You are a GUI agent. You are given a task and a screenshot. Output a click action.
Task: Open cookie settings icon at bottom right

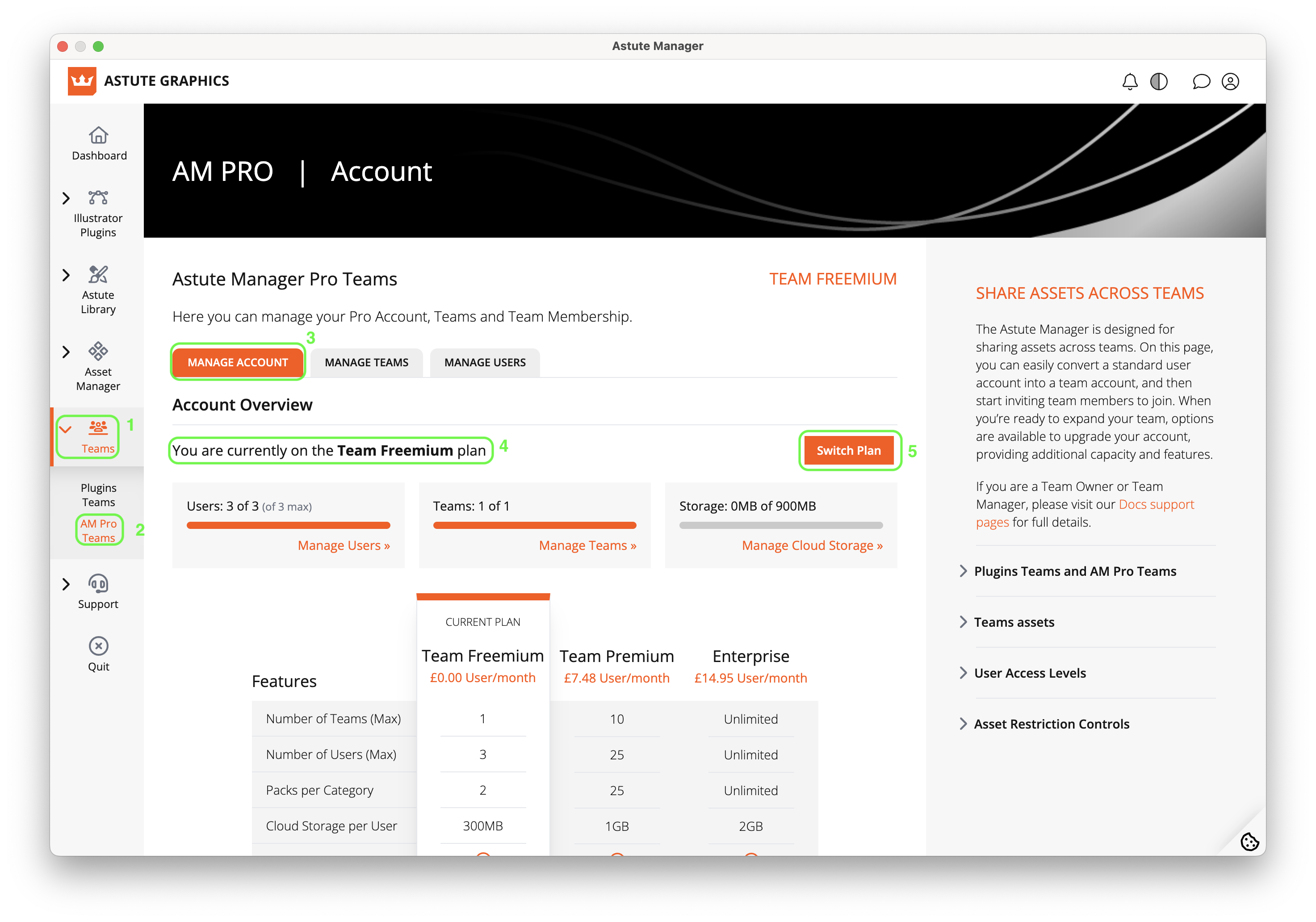1249,842
